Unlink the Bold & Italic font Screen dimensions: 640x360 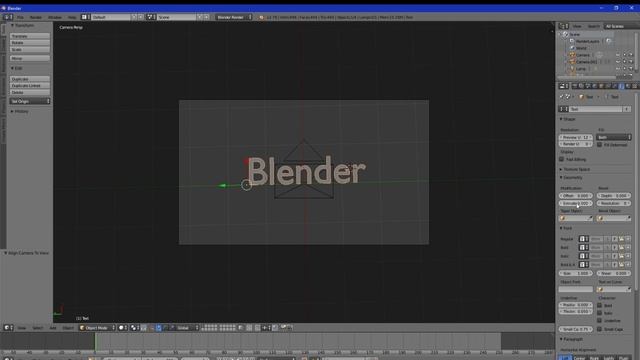tap(628, 264)
